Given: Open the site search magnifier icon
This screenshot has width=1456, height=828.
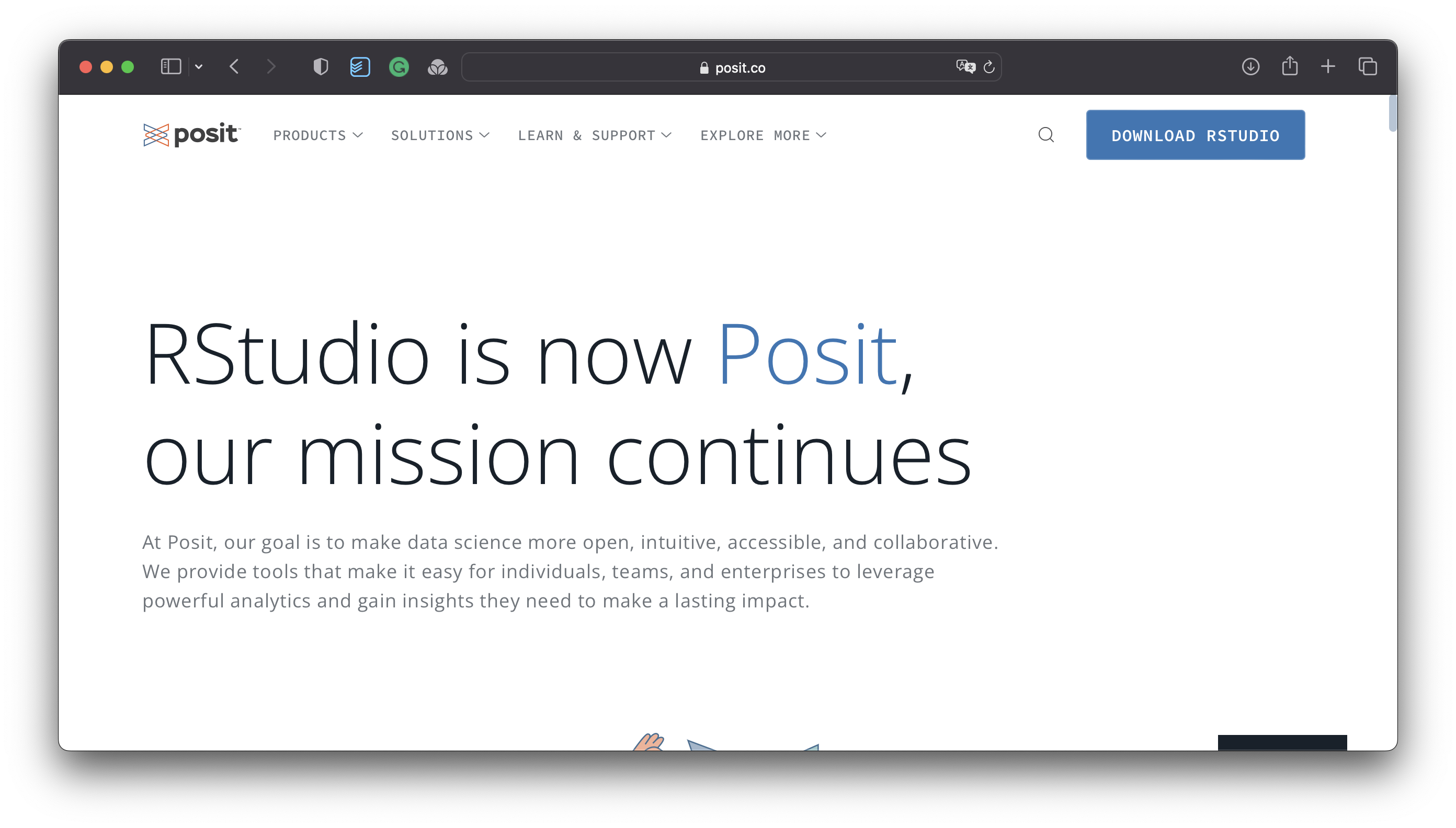Looking at the screenshot, I should point(1046,135).
